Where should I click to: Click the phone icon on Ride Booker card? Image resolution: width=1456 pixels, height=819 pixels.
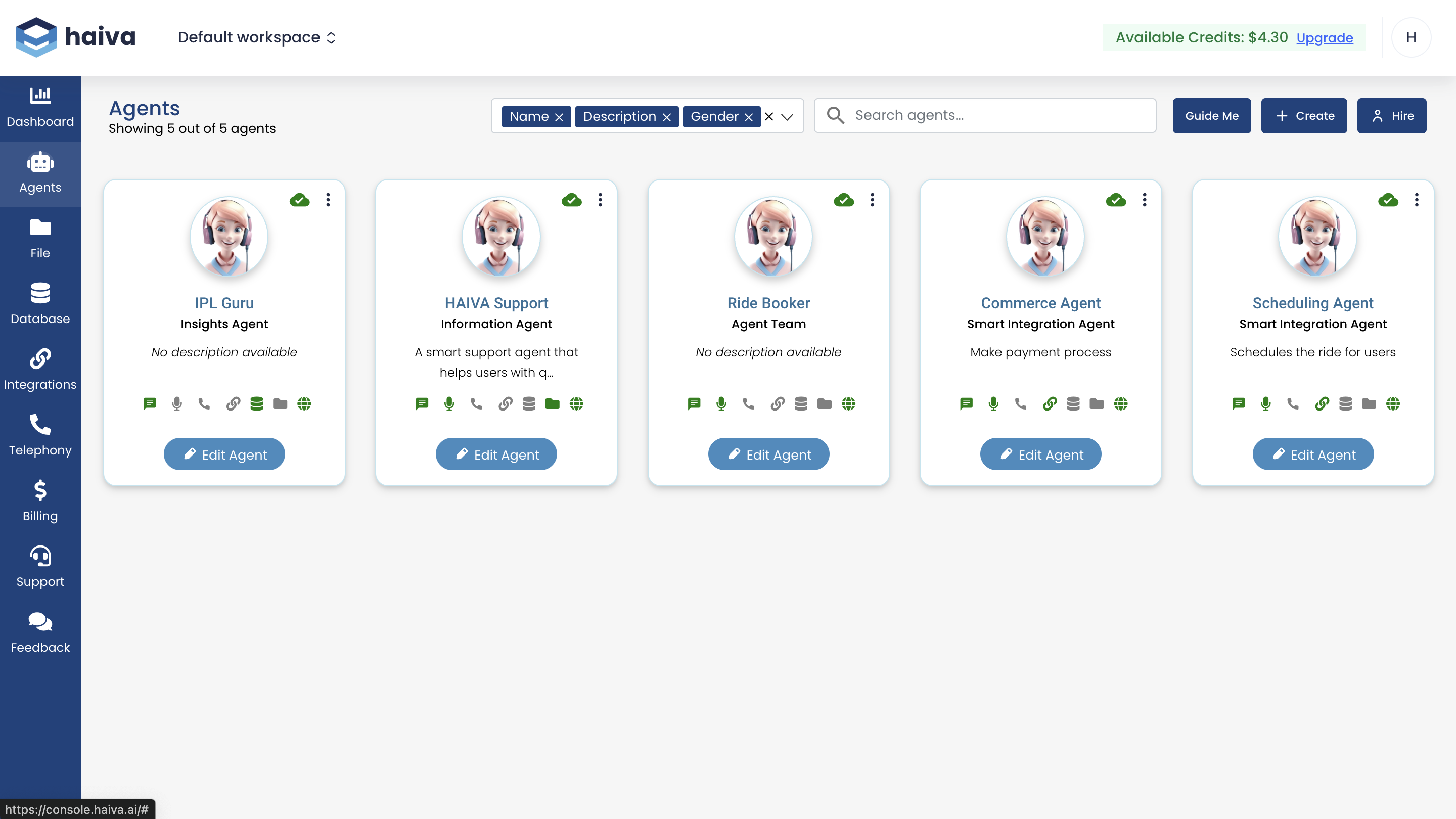pos(748,403)
